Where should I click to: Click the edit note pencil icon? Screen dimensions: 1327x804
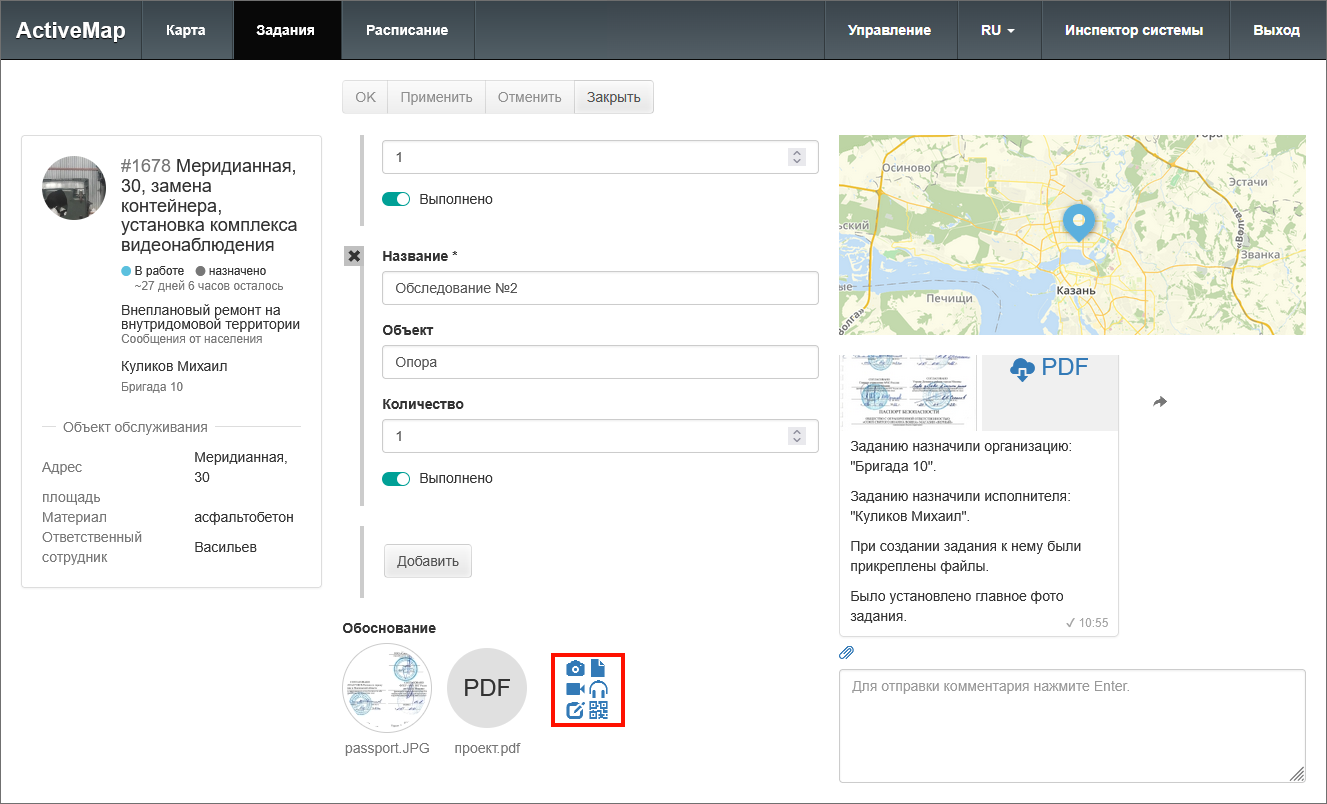575,711
